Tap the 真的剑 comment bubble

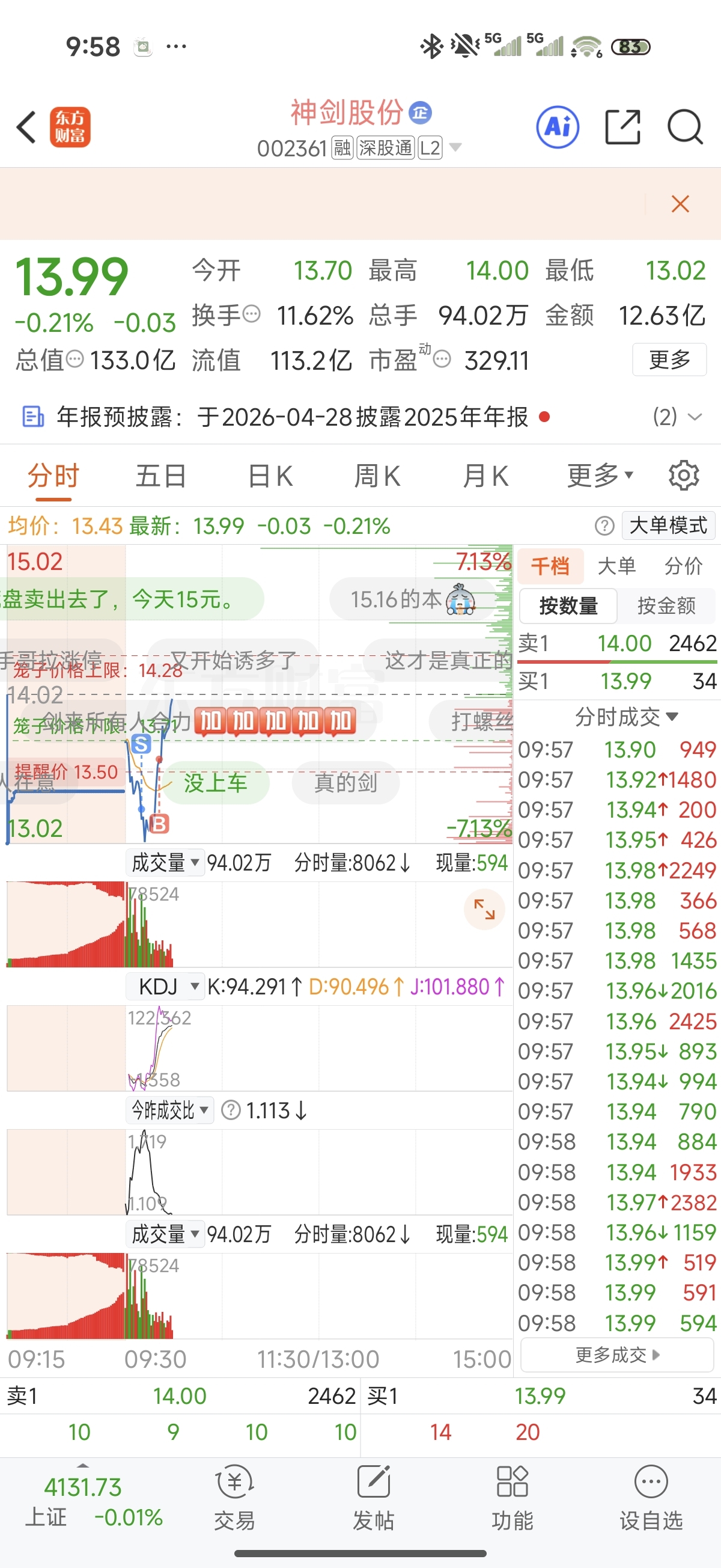[345, 783]
